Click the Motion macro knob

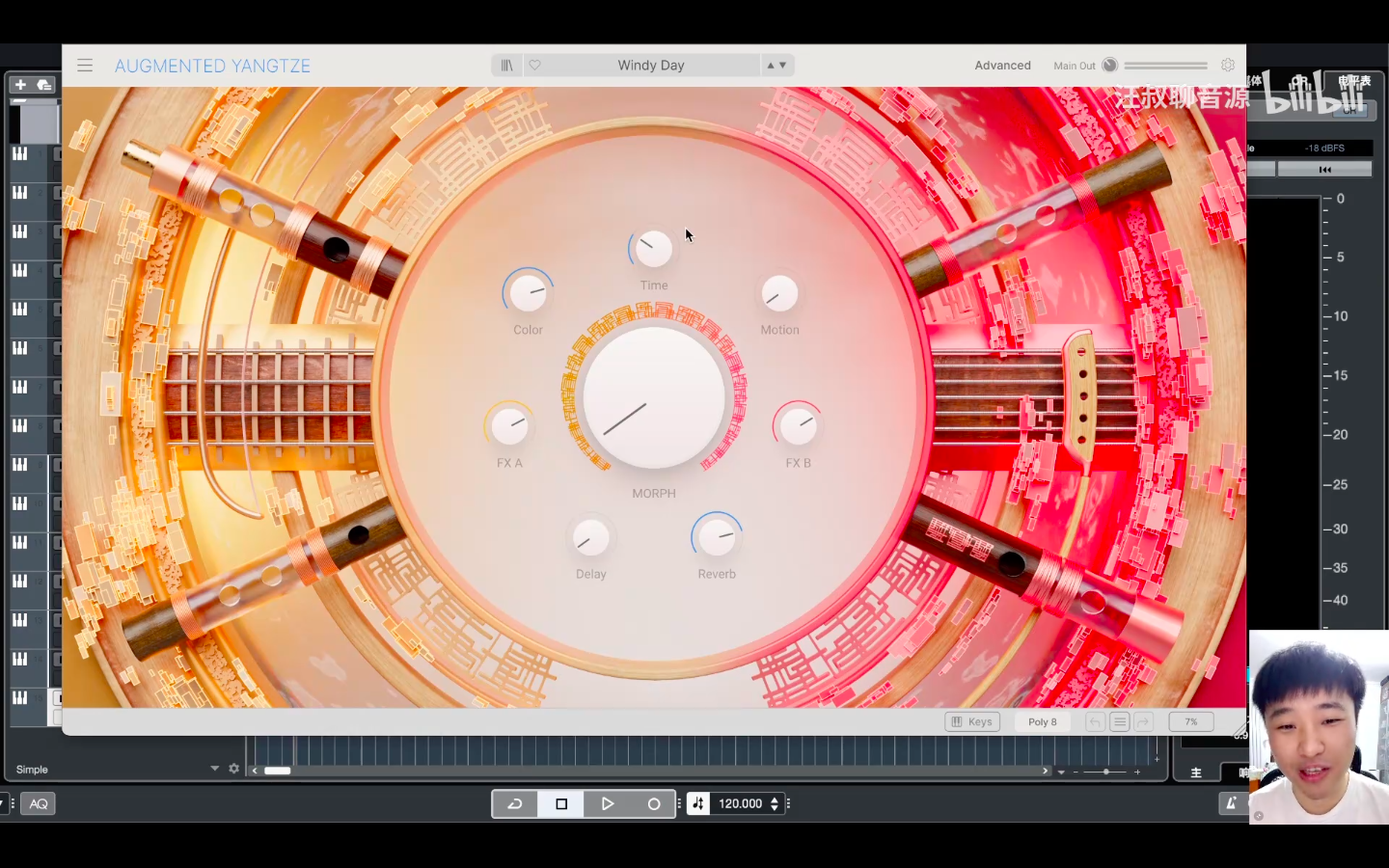point(779,293)
